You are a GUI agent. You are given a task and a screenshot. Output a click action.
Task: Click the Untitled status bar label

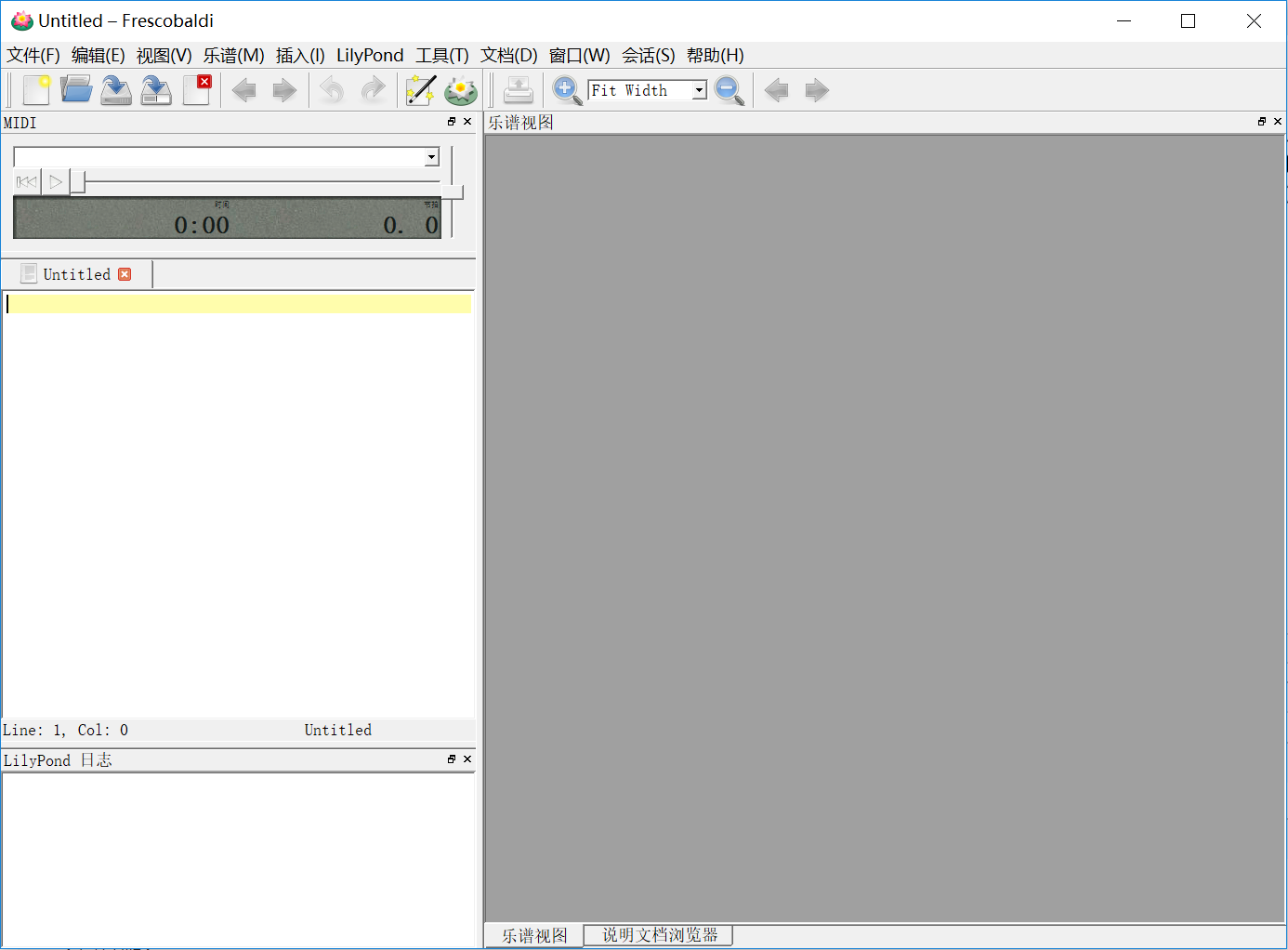point(338,731)
